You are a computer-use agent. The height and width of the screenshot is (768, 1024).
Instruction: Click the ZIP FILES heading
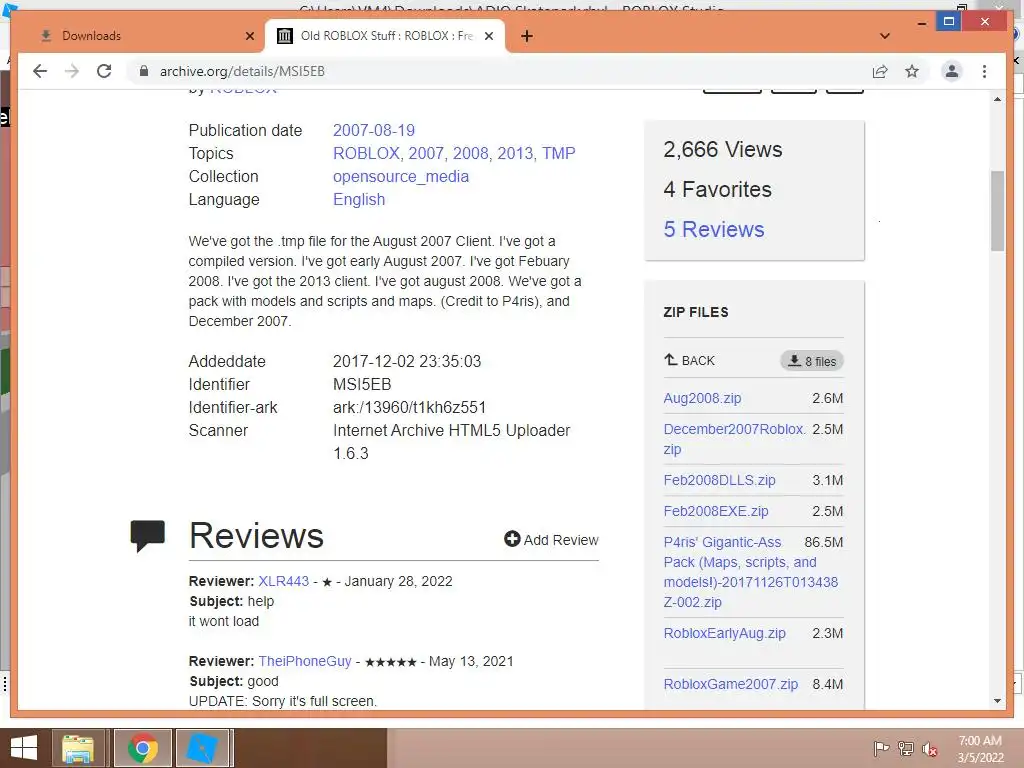coord(696,312)
